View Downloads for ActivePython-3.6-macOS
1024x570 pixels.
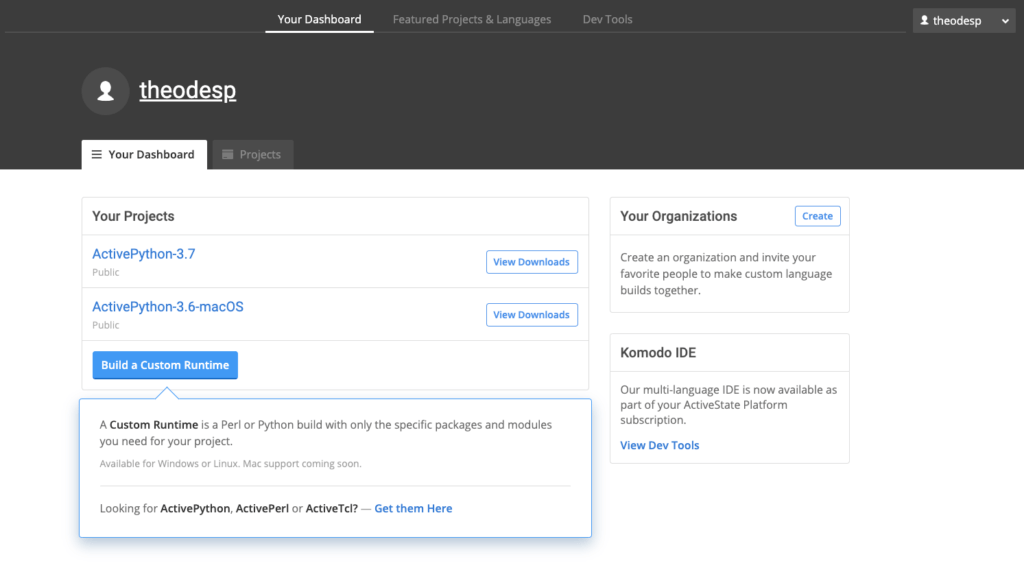click(531, 315)
